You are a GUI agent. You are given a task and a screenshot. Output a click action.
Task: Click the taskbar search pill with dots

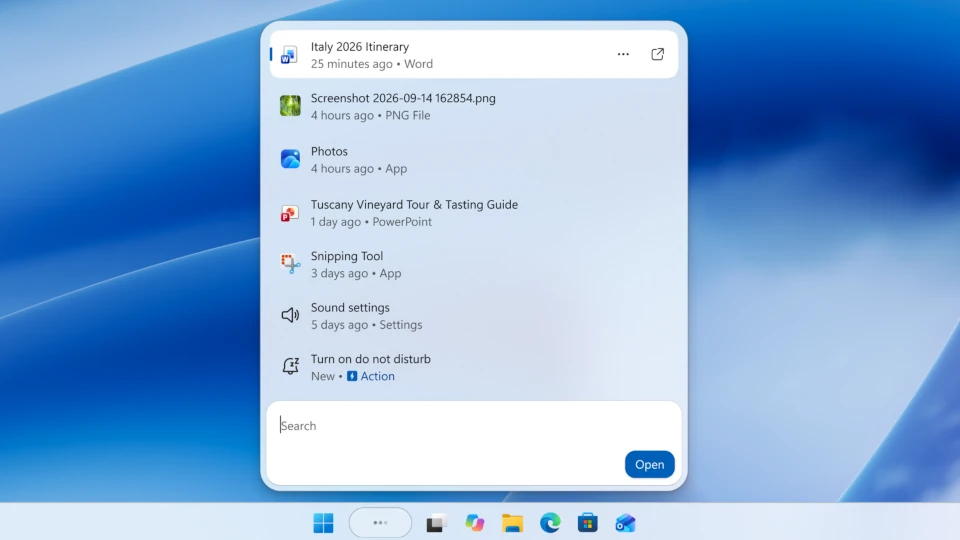[380, 523]
